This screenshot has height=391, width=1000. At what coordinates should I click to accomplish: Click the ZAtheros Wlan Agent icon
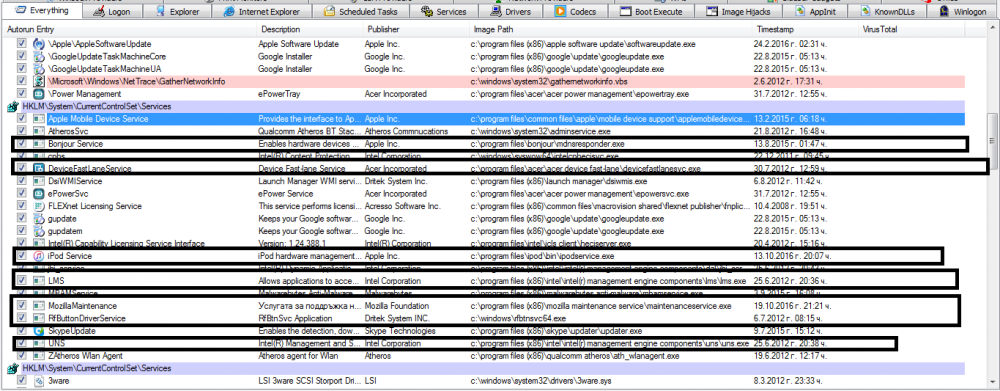[38, 355]
